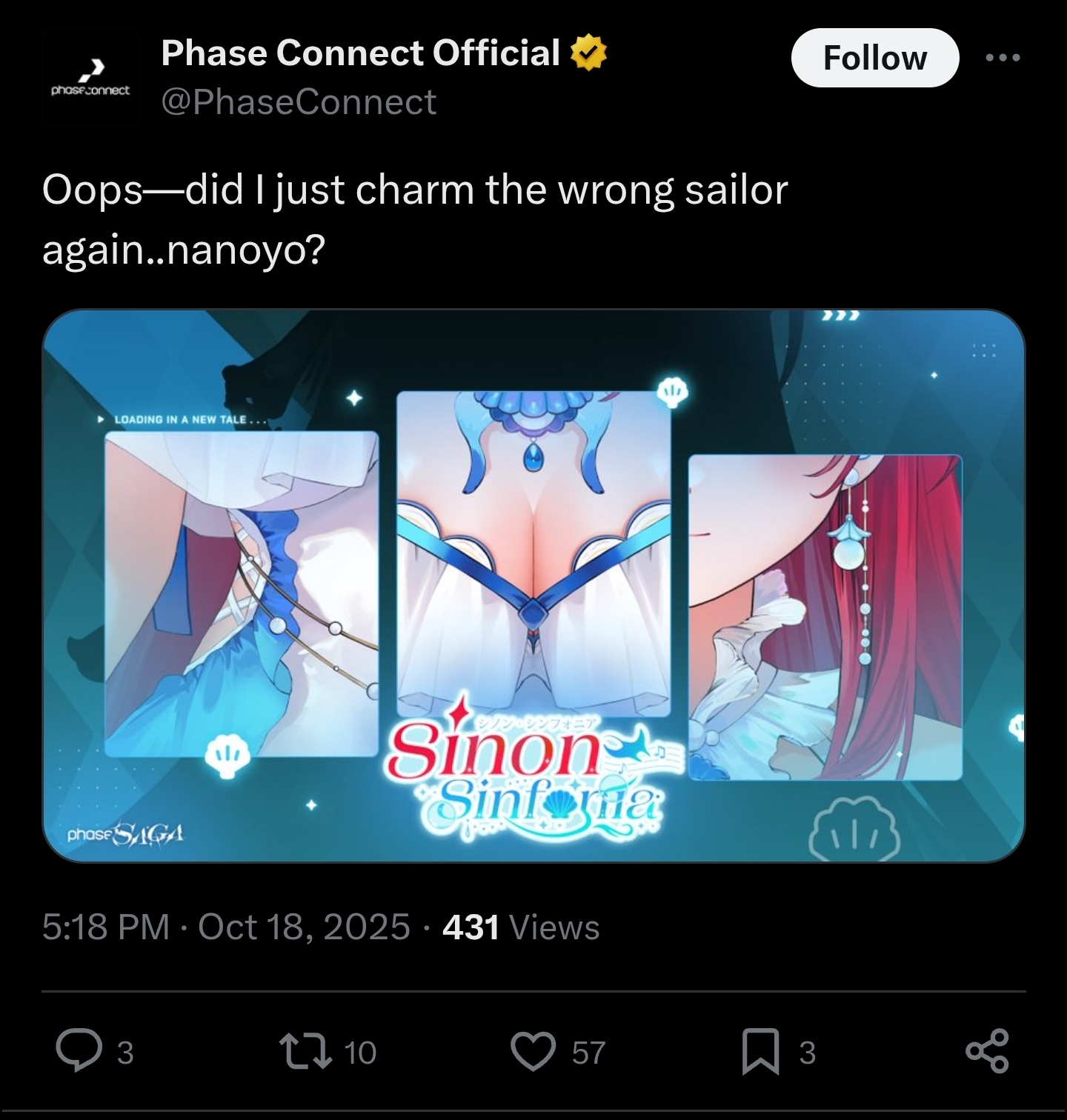Click the share icon

pyautogui.click(x=988, y=1051)
